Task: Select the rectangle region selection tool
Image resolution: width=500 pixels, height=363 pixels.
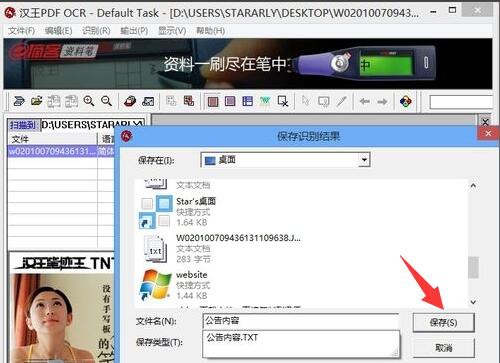Action: [x=323, y=101]
